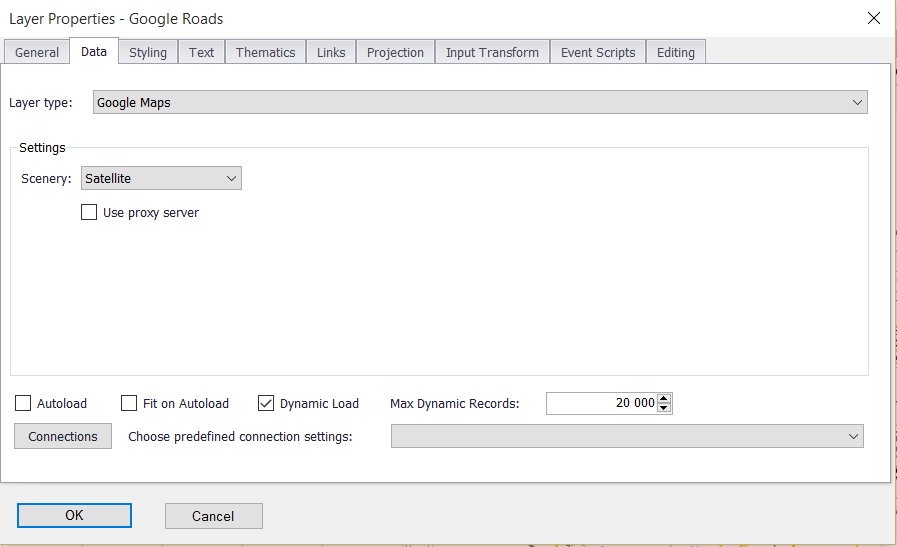Go to the Text tab
Image resolution: width=897 pixels, height=547 pixels.
pos(201,52)
